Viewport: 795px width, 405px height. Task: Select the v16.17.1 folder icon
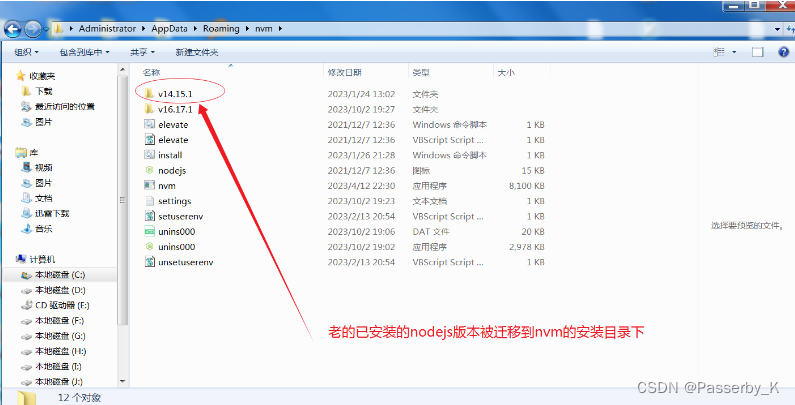(x=149, y=109)
